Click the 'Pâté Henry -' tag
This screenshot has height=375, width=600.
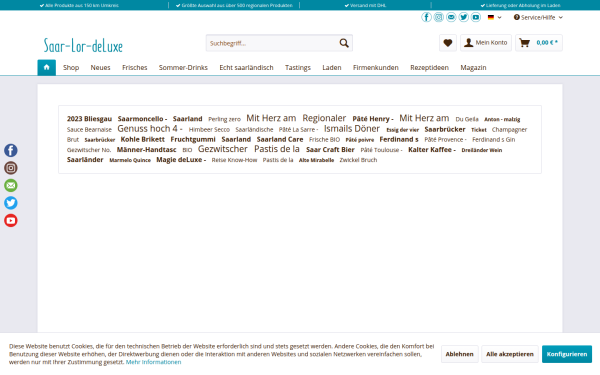tap(373, 119)
